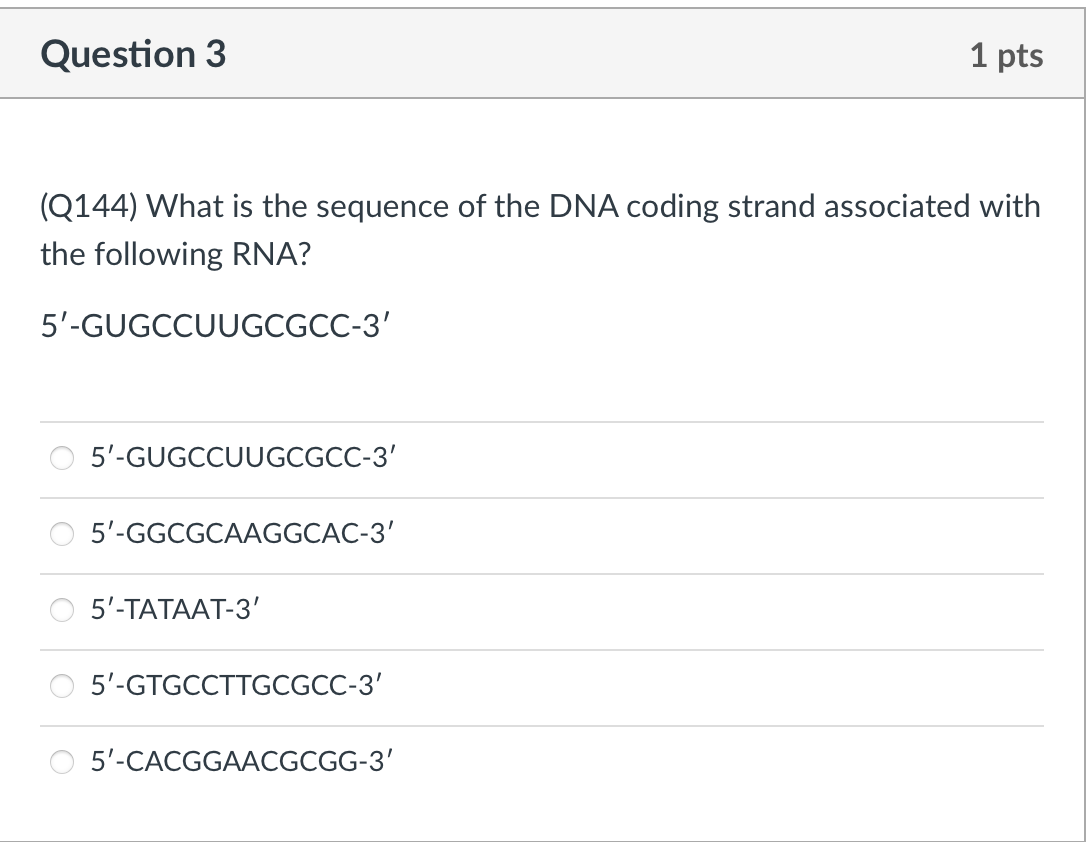The height and width of the screenshot is (842, 1092).
Task: Select the radio button for 5'-GTGCCTTGCGCC-3'
Action: click(x=62, y=686)
